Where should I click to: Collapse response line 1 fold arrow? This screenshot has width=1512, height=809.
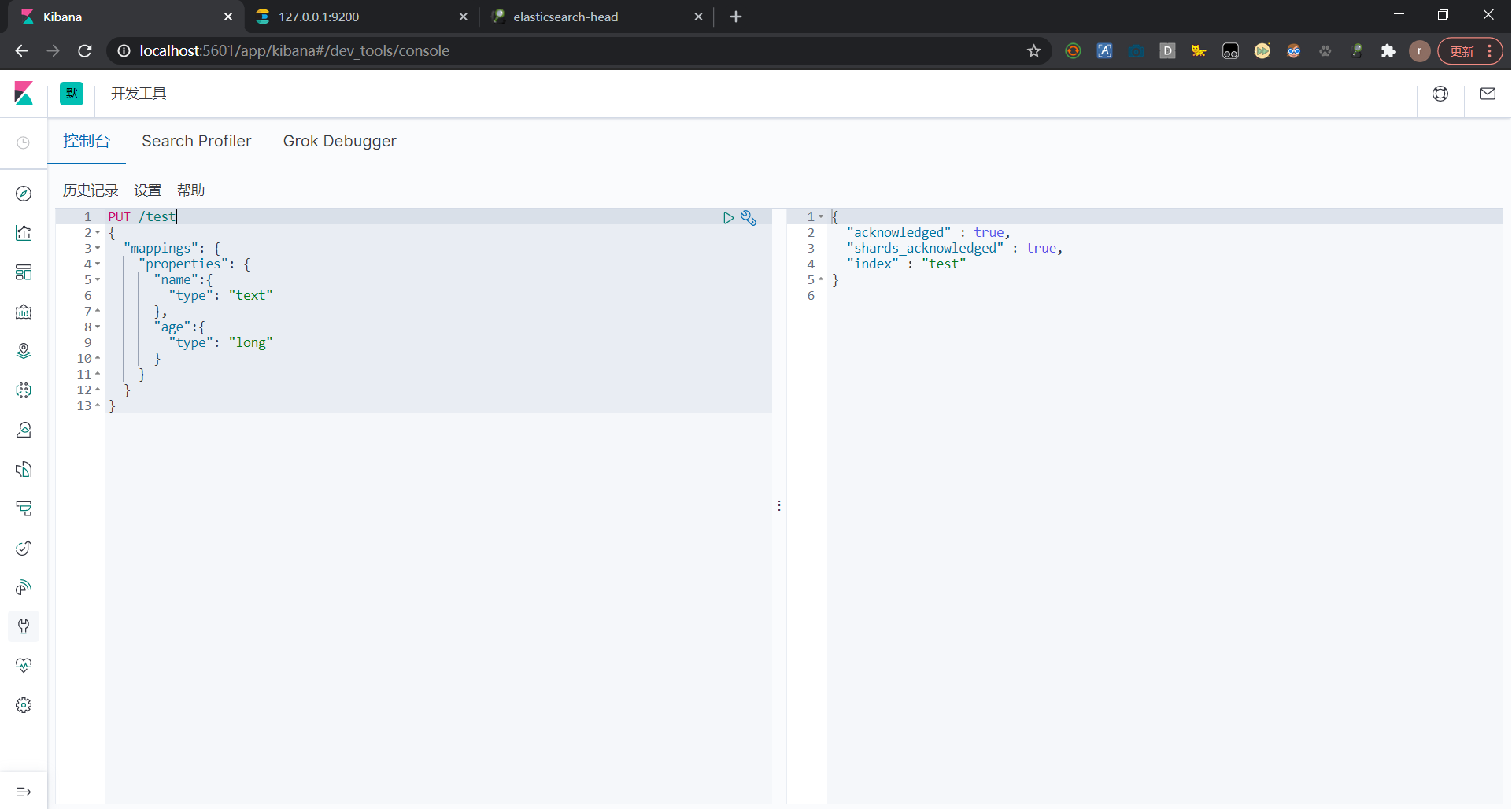tap(821, 217)
